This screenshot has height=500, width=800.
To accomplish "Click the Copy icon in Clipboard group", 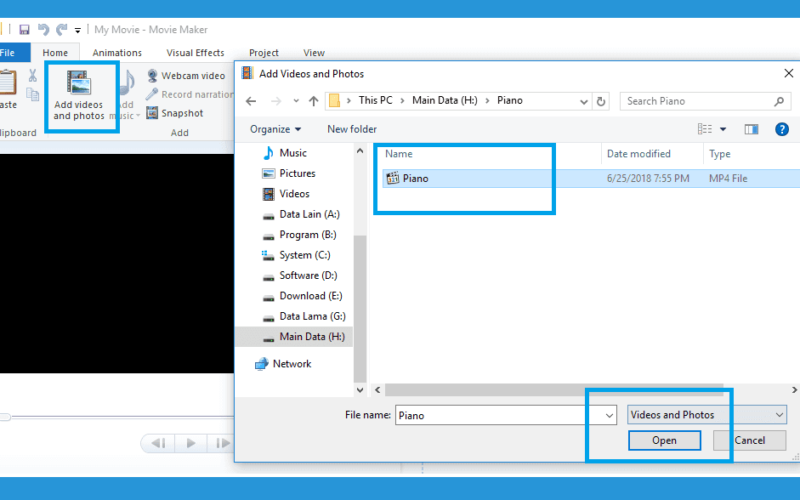I will (32, 94).
